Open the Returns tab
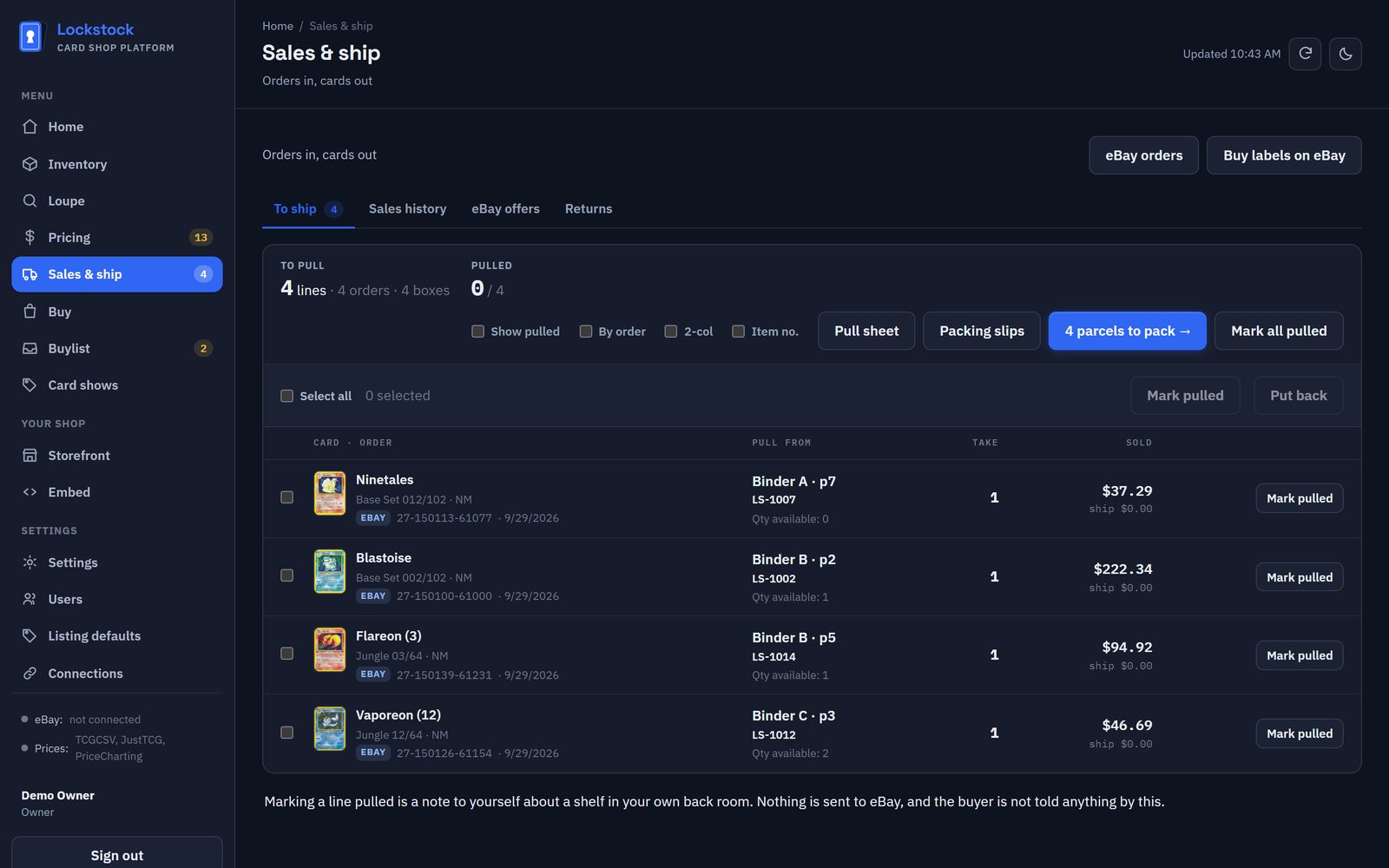The image size is (1389, 868). (x=589, y=208)
